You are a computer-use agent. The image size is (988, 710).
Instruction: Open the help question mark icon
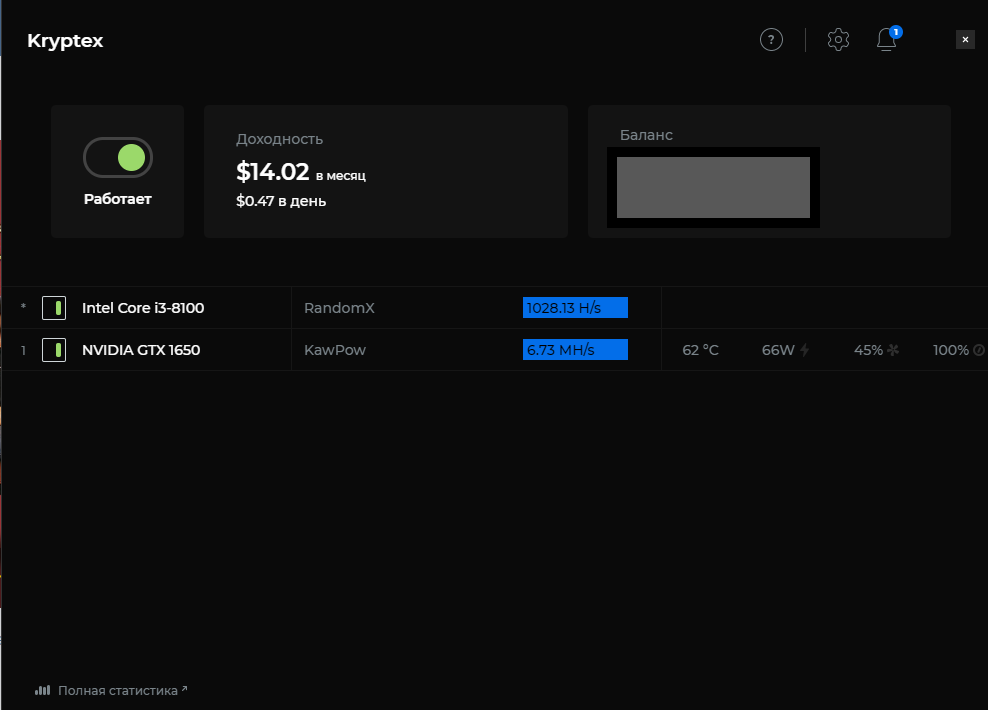click(771, 40)
